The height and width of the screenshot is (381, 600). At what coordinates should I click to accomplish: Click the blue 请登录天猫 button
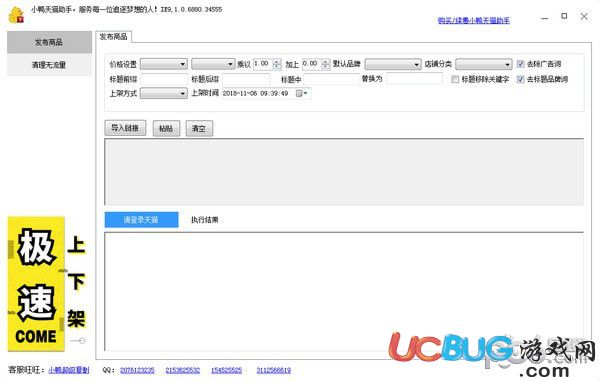141,220
